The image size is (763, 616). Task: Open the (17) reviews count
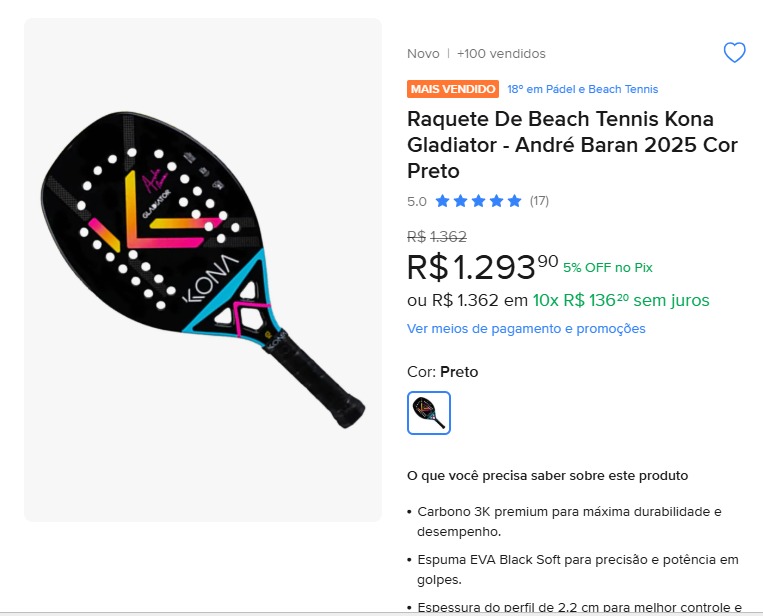click(x=539, y=201)
